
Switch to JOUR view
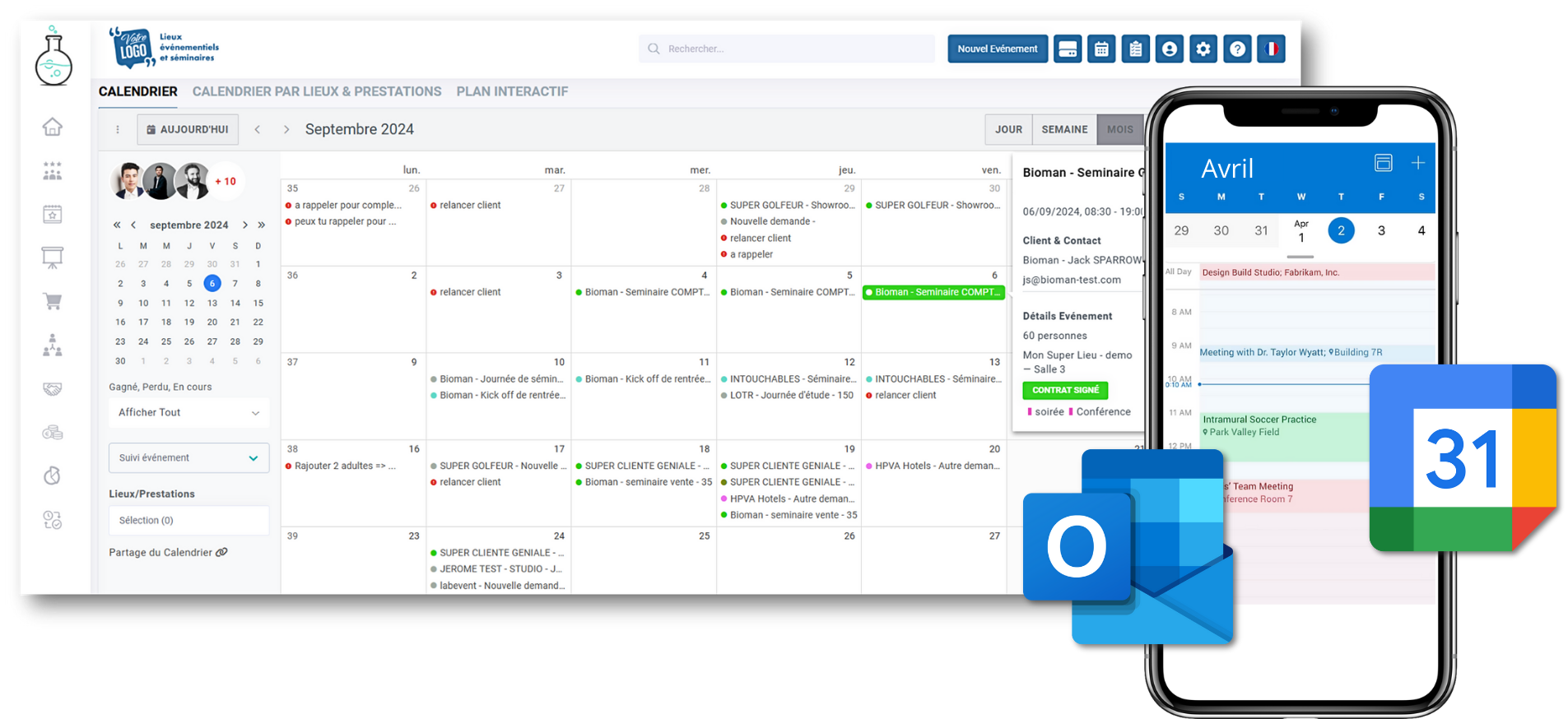1008,129
